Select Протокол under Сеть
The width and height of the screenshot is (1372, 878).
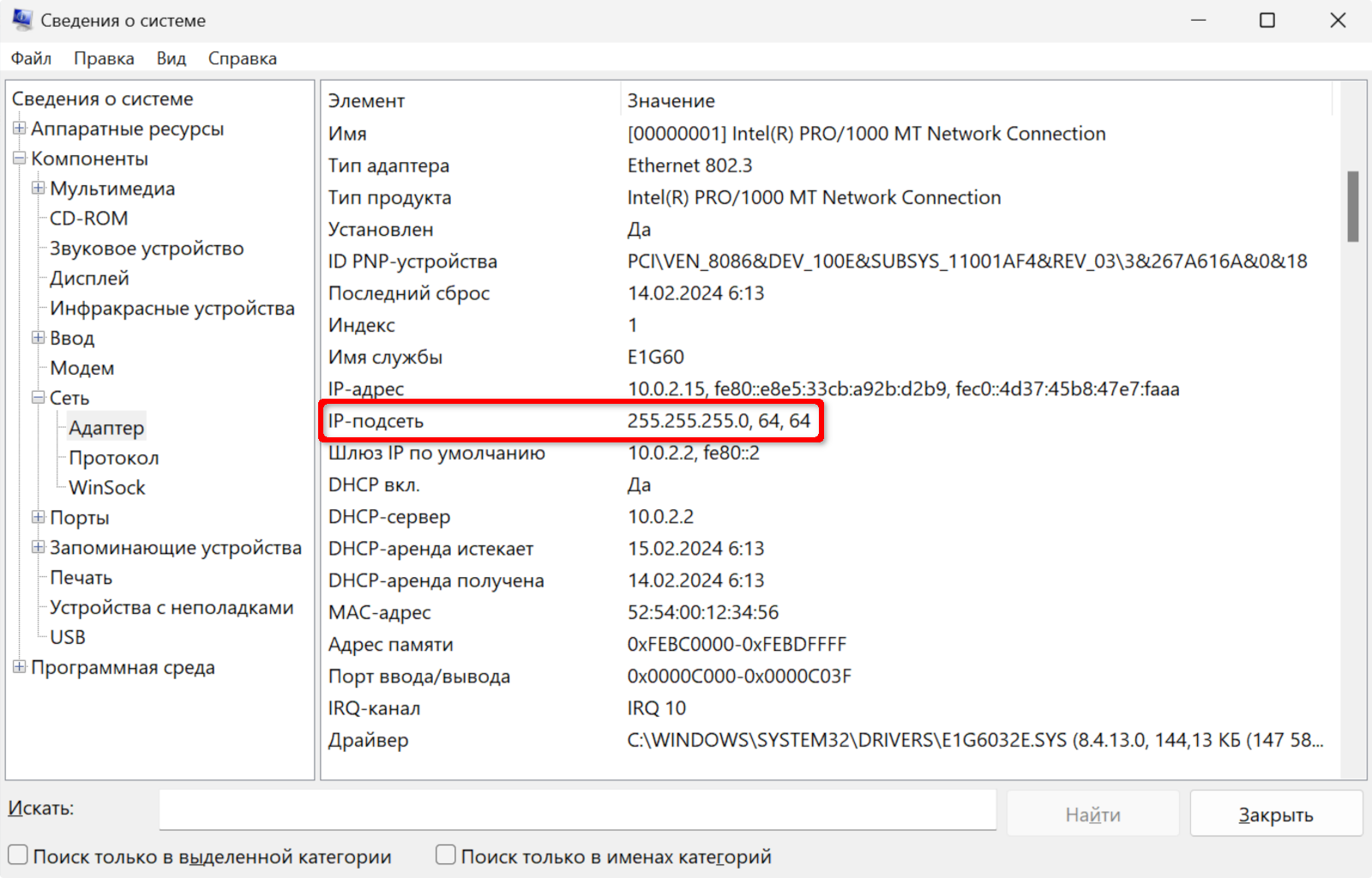[x=114, y=458]
